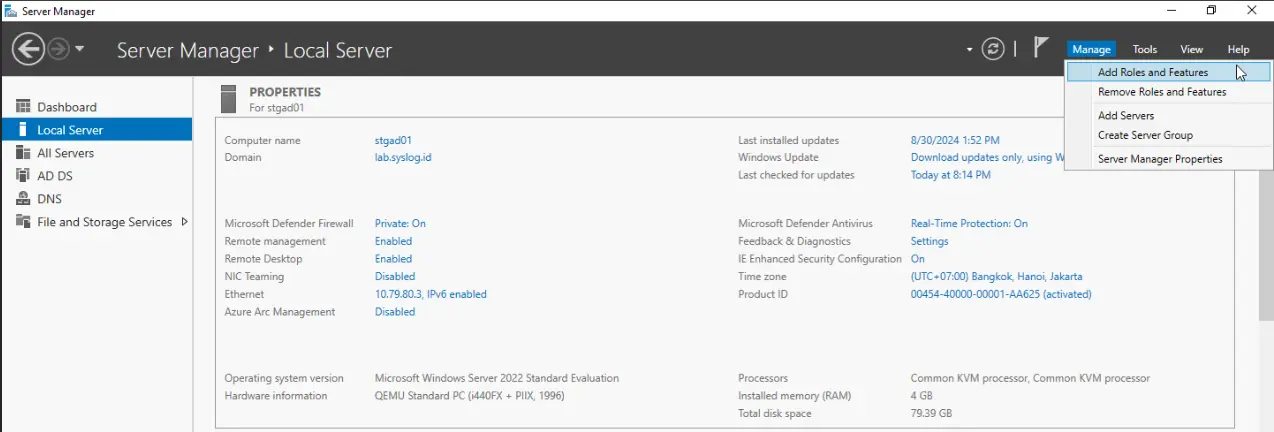
Task: Click the Dashboard icon in sidebar
Action: point(23,107)
